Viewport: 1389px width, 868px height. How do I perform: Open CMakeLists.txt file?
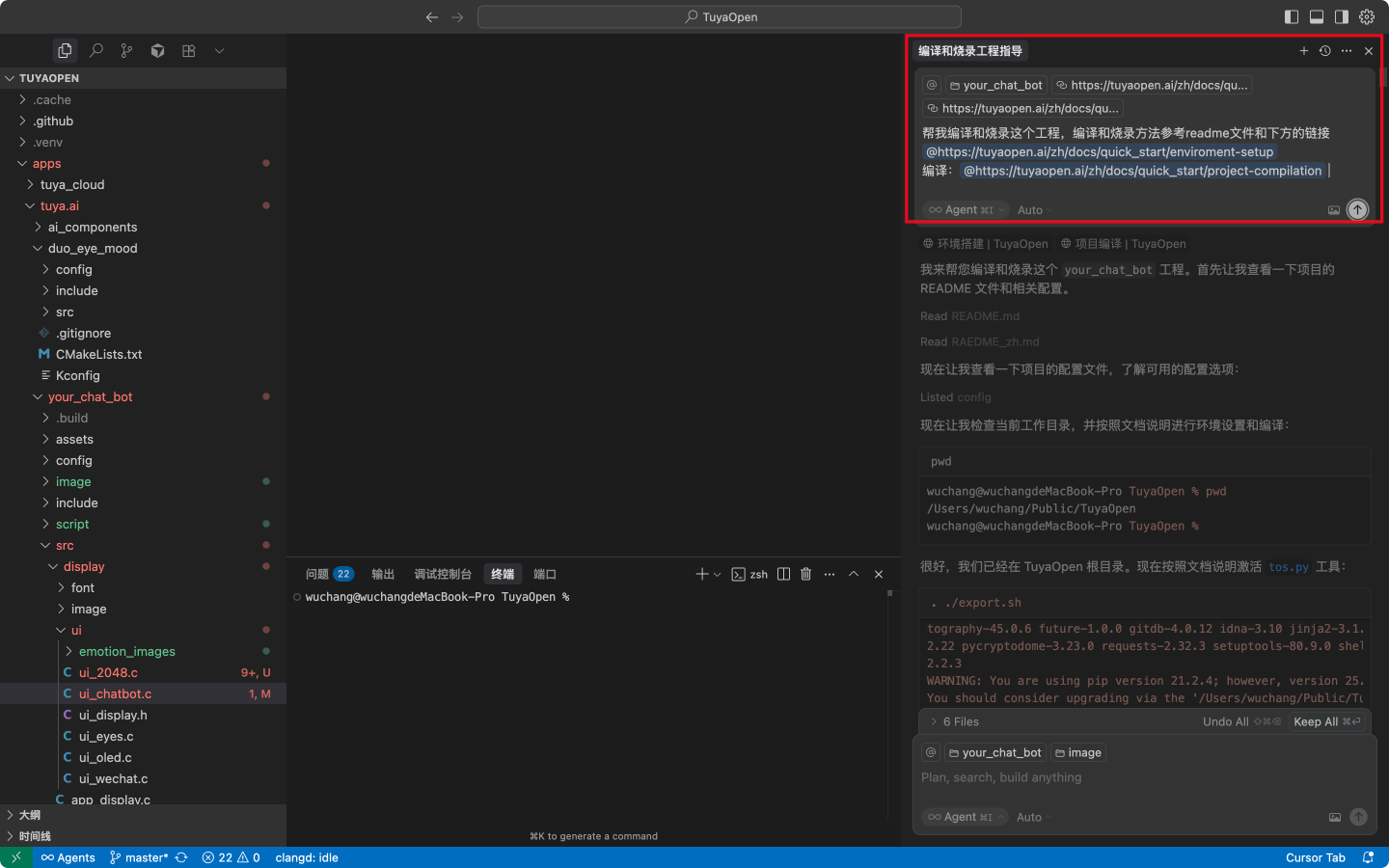pyautogui.click(x=143, y=354)
